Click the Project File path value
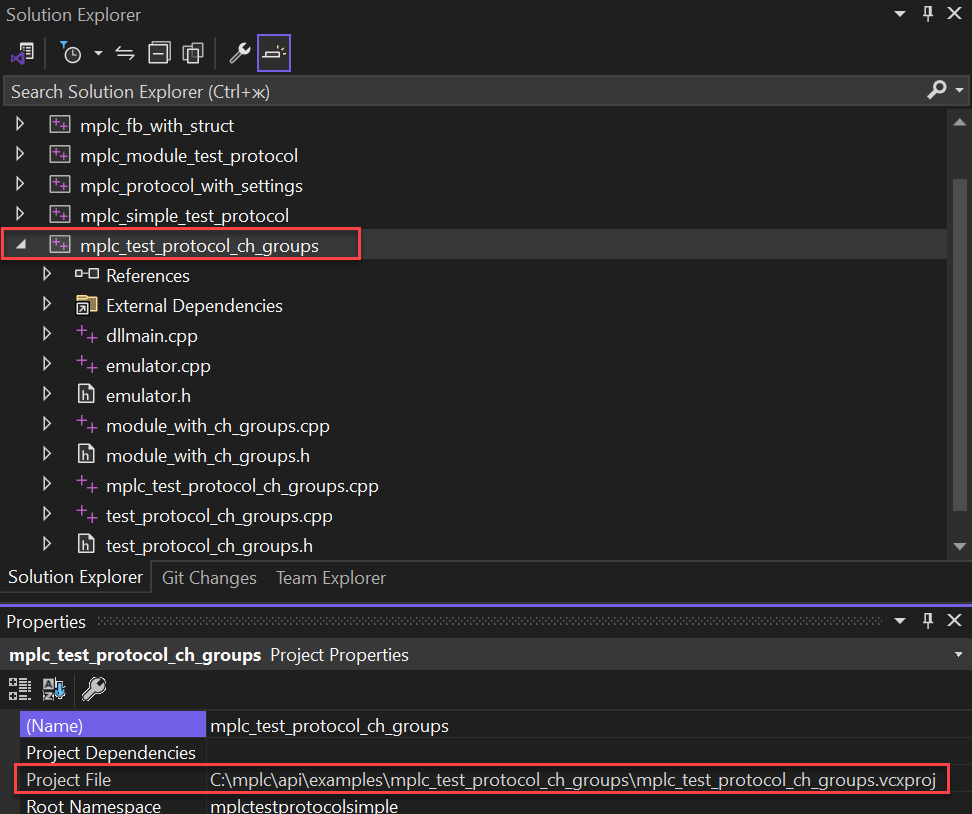The width and height of the screenshot is (972, 814). tap(573, 780)
